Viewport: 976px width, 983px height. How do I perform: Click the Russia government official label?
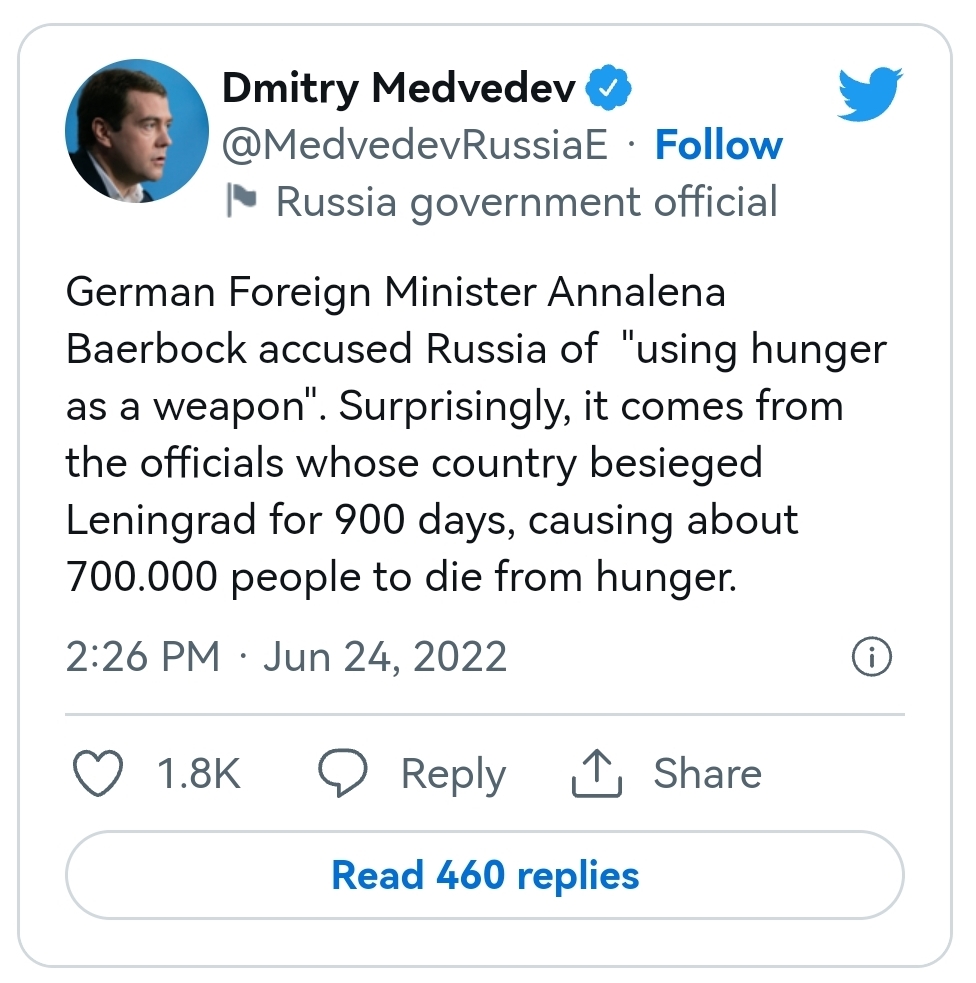tap(526, 202)
